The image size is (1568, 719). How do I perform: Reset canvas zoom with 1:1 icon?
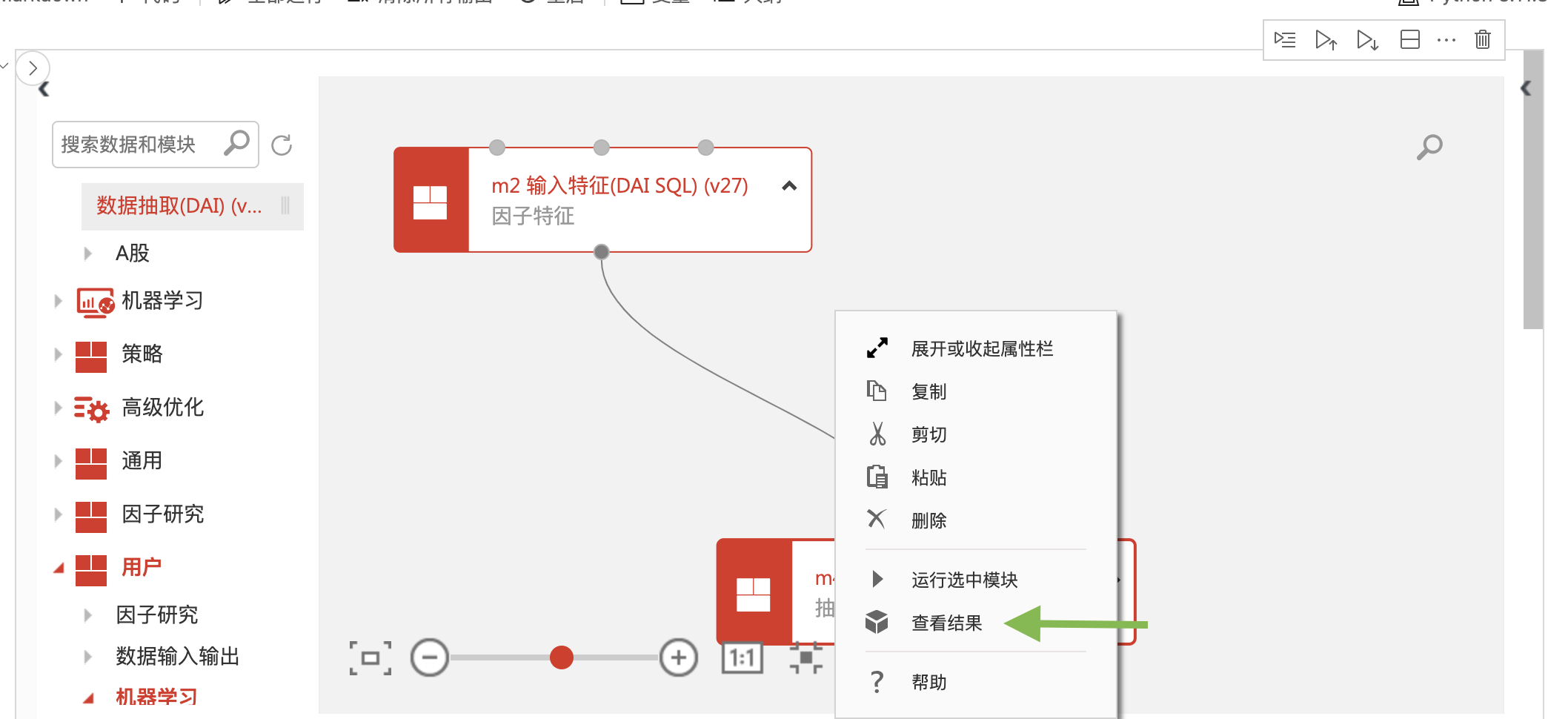point(742,658)
